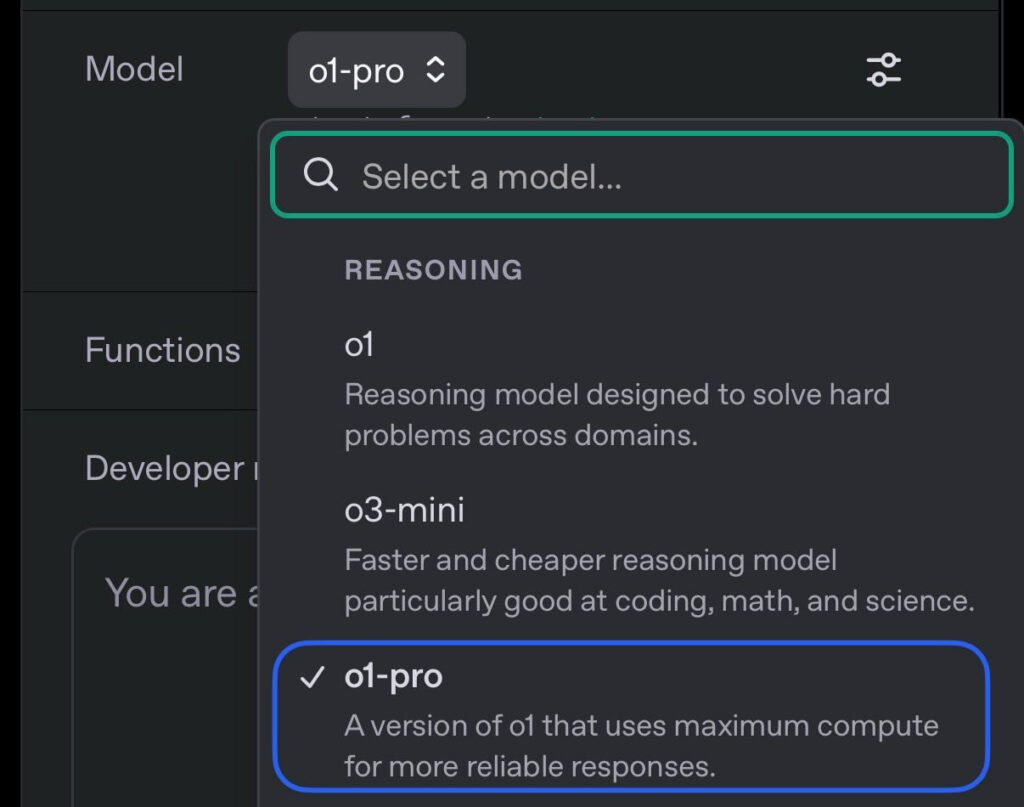Click the Functions section label
The height and width of the screenshot is (807, 1024).
pyautogui.click(x=162, y=350)
